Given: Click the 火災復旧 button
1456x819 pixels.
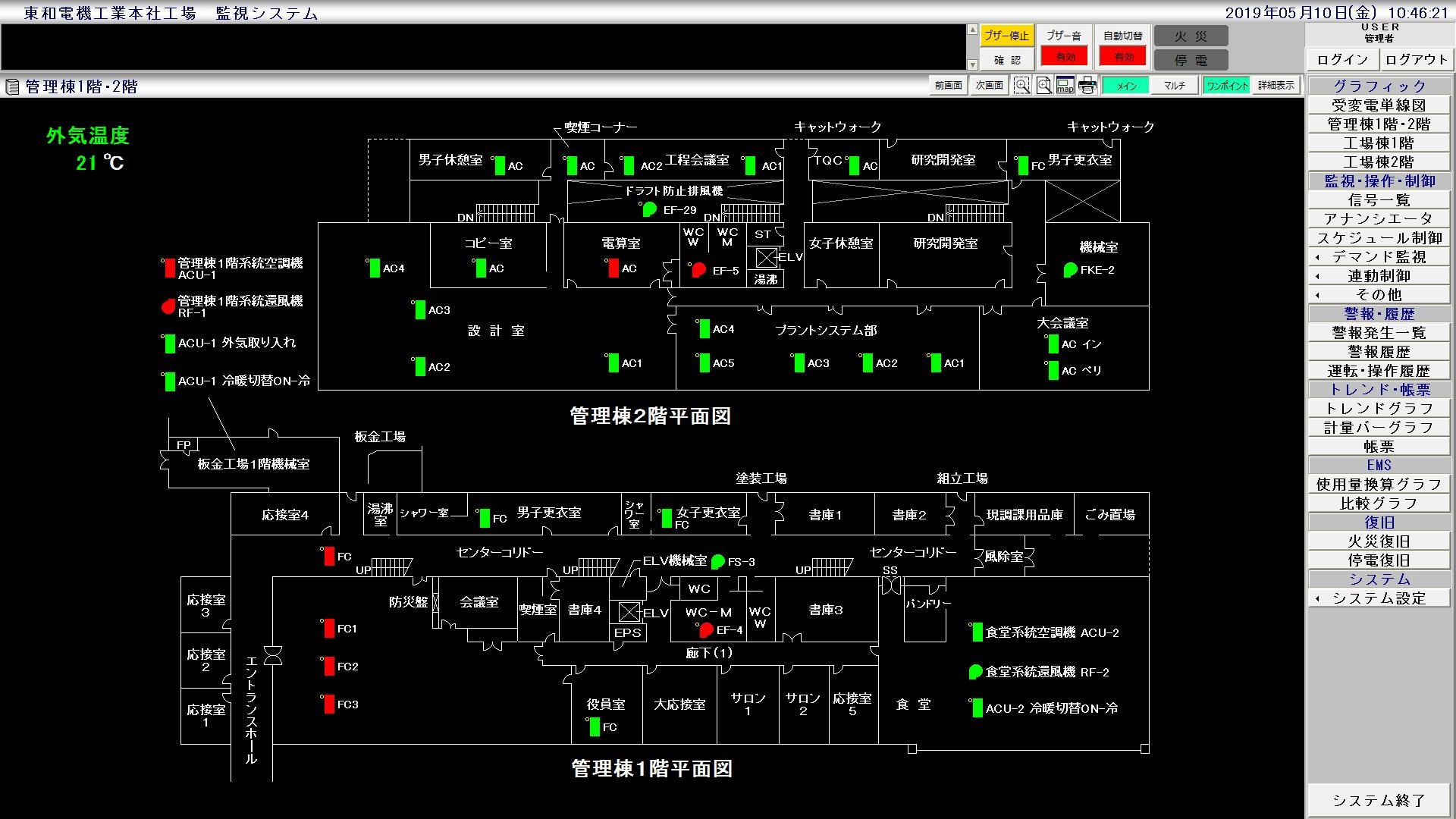Looking at the screenshot, I should (1379, 541).
